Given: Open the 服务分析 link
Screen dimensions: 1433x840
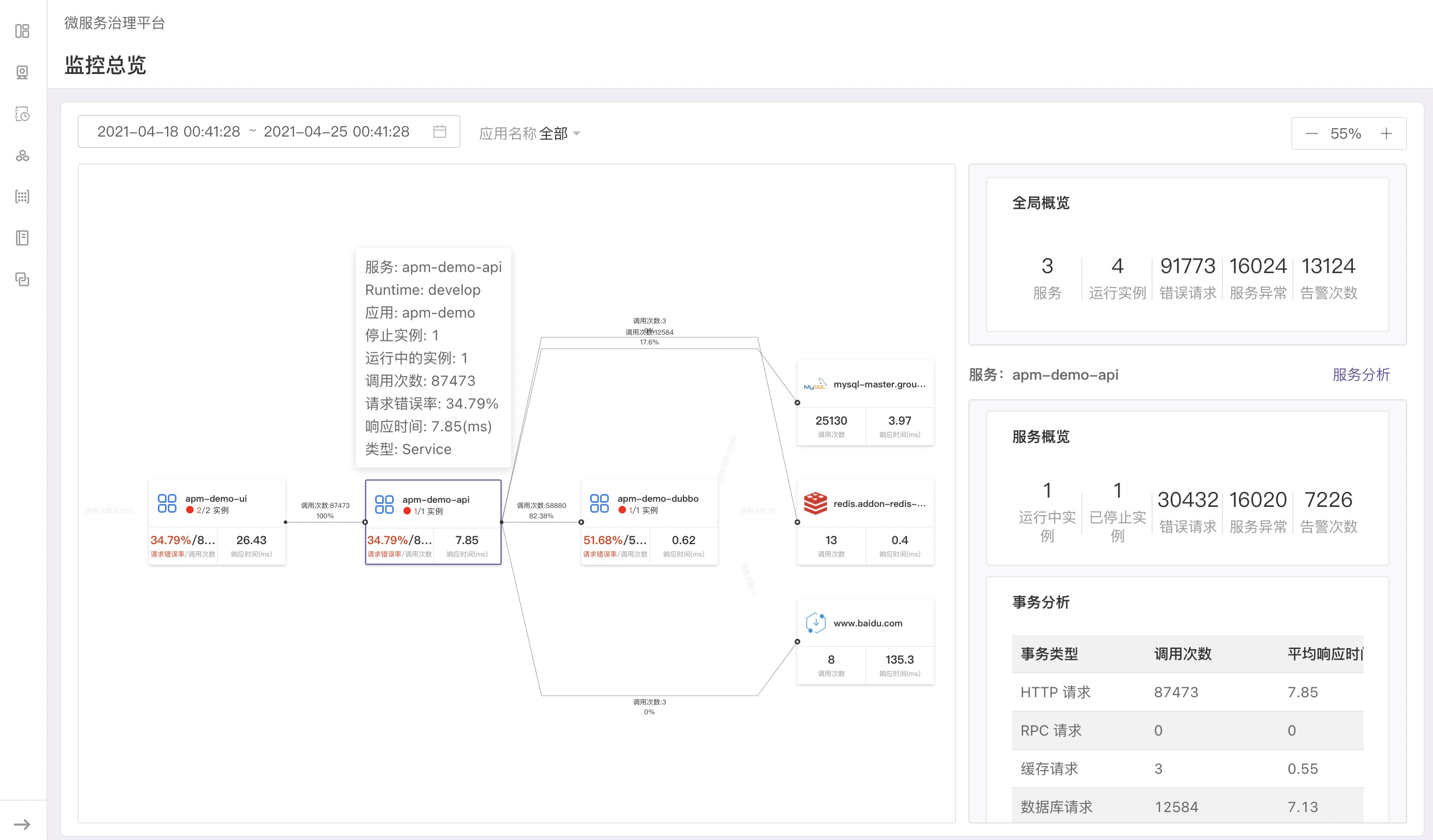Looking at the screenshot, I should tap(1362, 375).
